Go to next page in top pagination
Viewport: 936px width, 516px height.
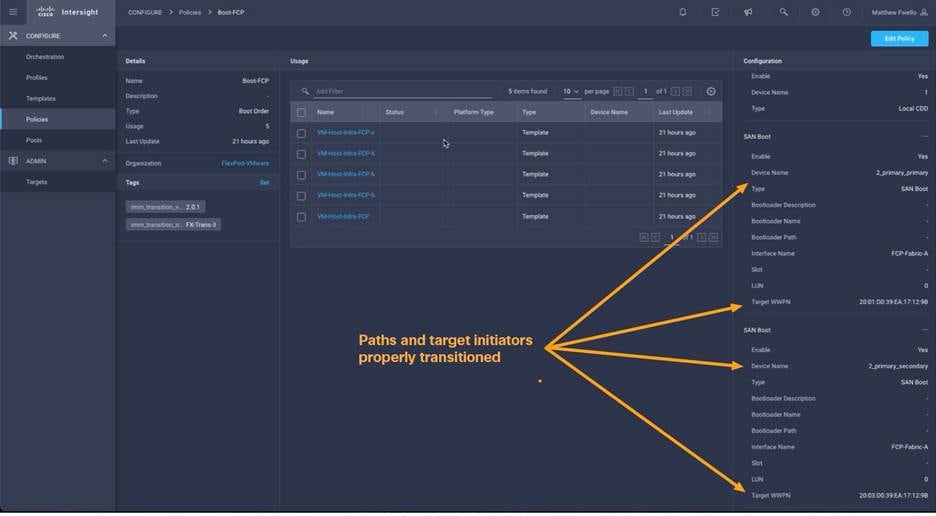tap(676, 91)
